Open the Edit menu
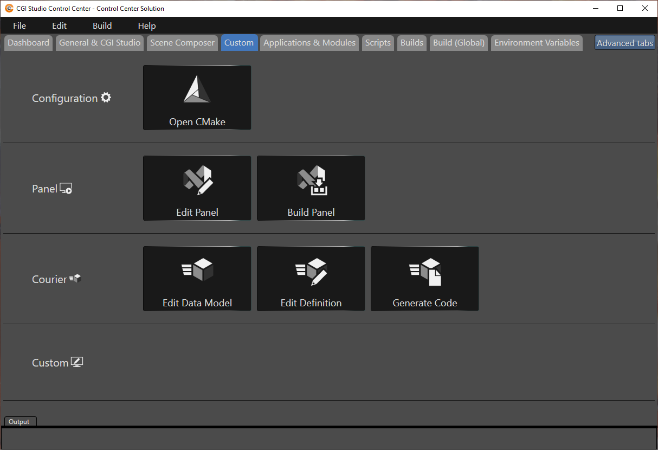The width and height of the screenshot is (658, 450). click(59, 26)
